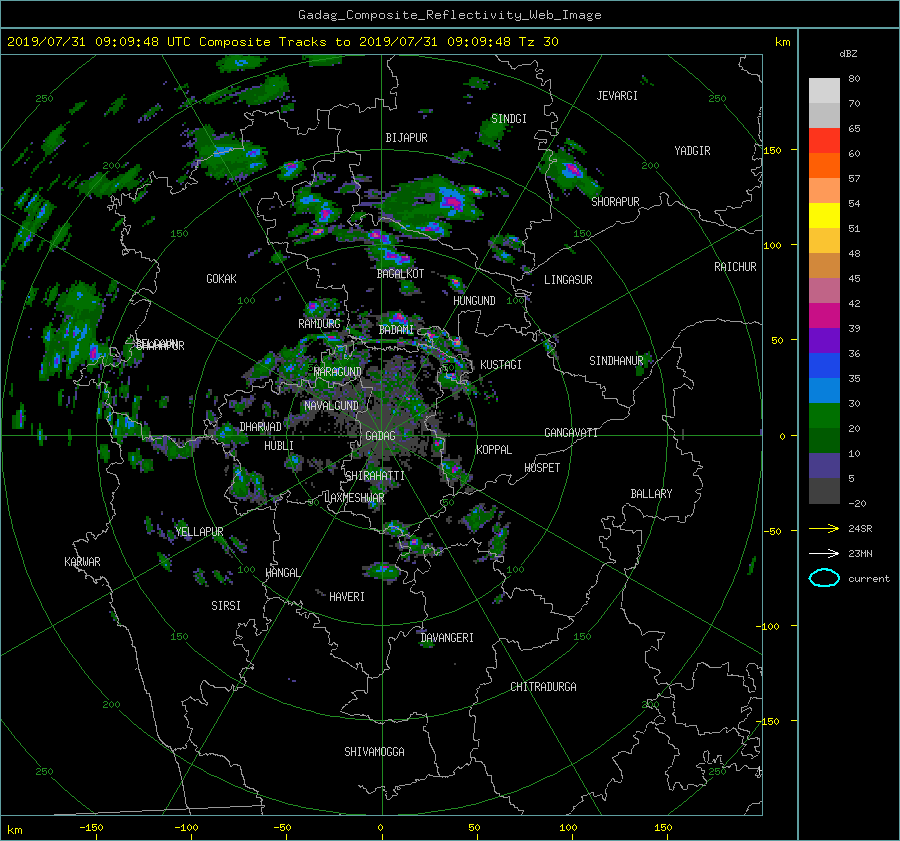This screenshot has height=841, width=900.
Task: Click the BADAMI city label
Action: pos(396,330)
